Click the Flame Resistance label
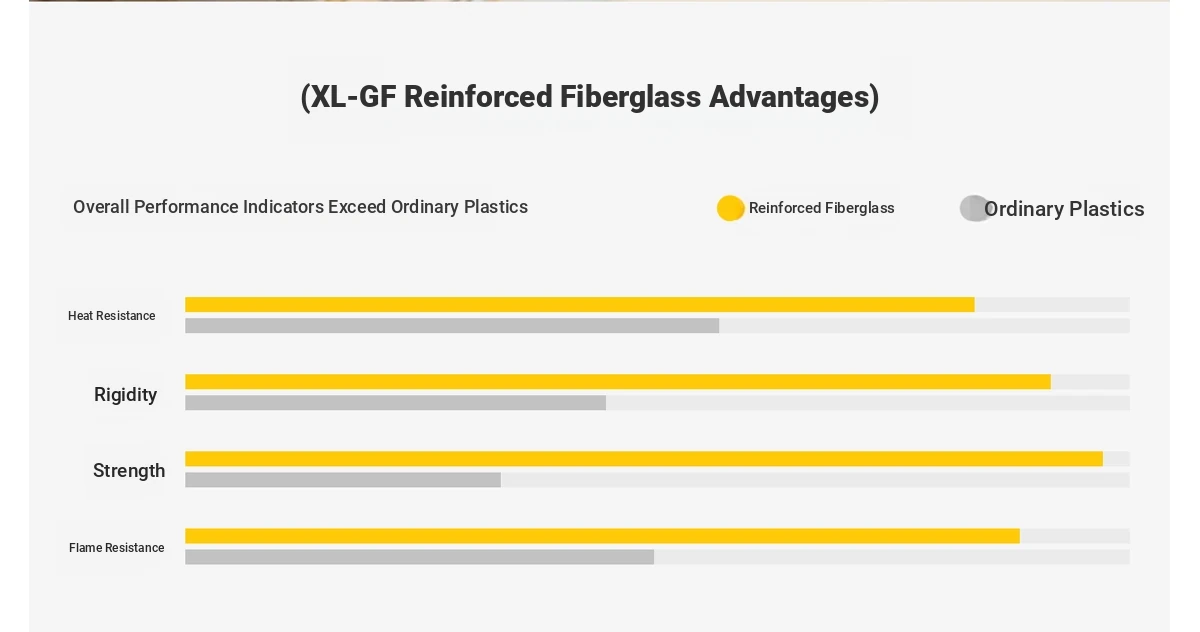Screen dimensions: 1200x632 tap(117, 548)
